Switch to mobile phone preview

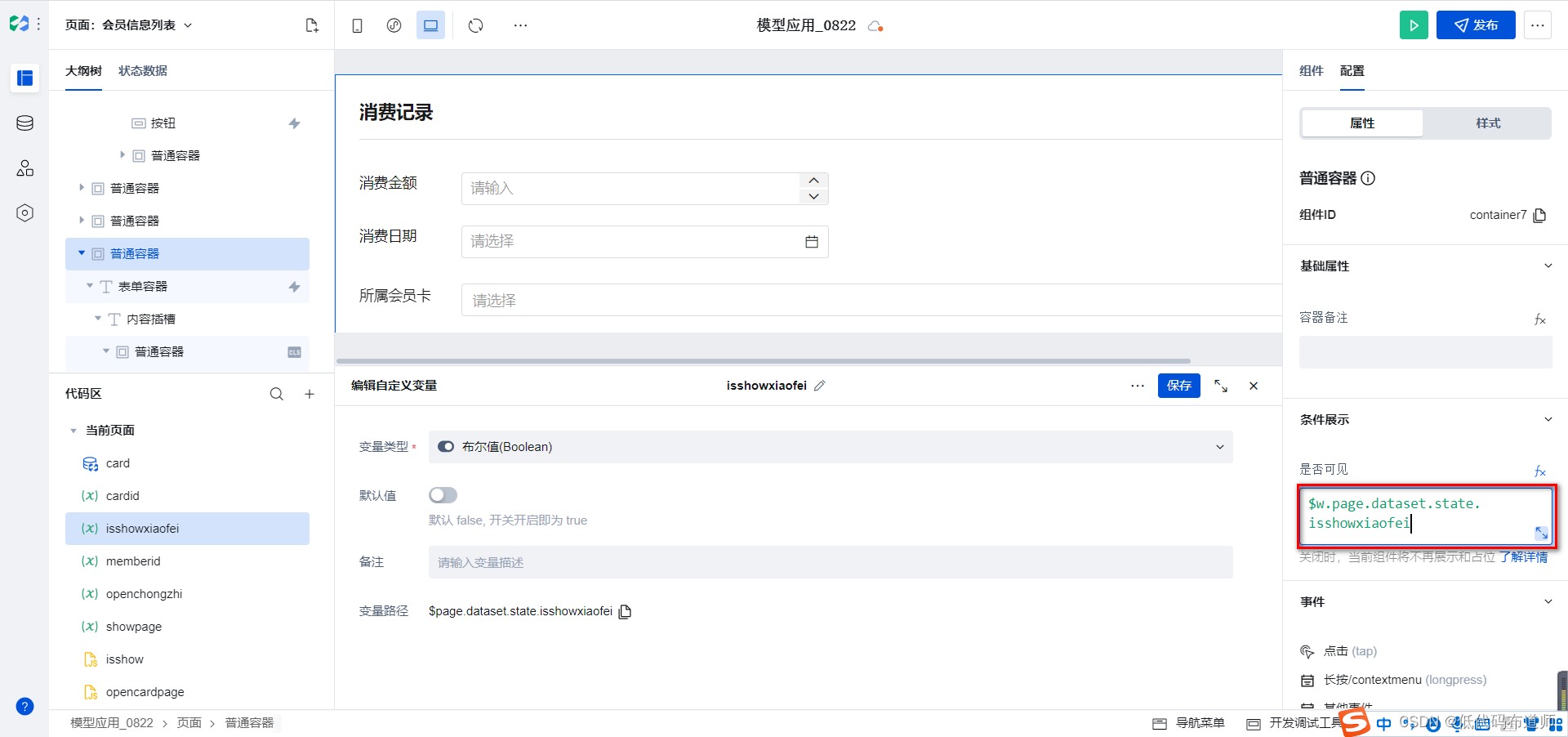(357, 25)
